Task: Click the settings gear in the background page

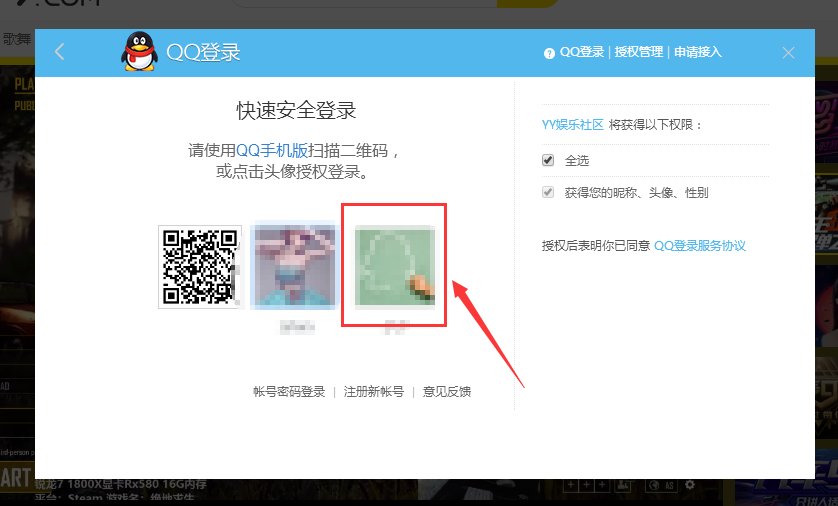Action: (690, 485)
